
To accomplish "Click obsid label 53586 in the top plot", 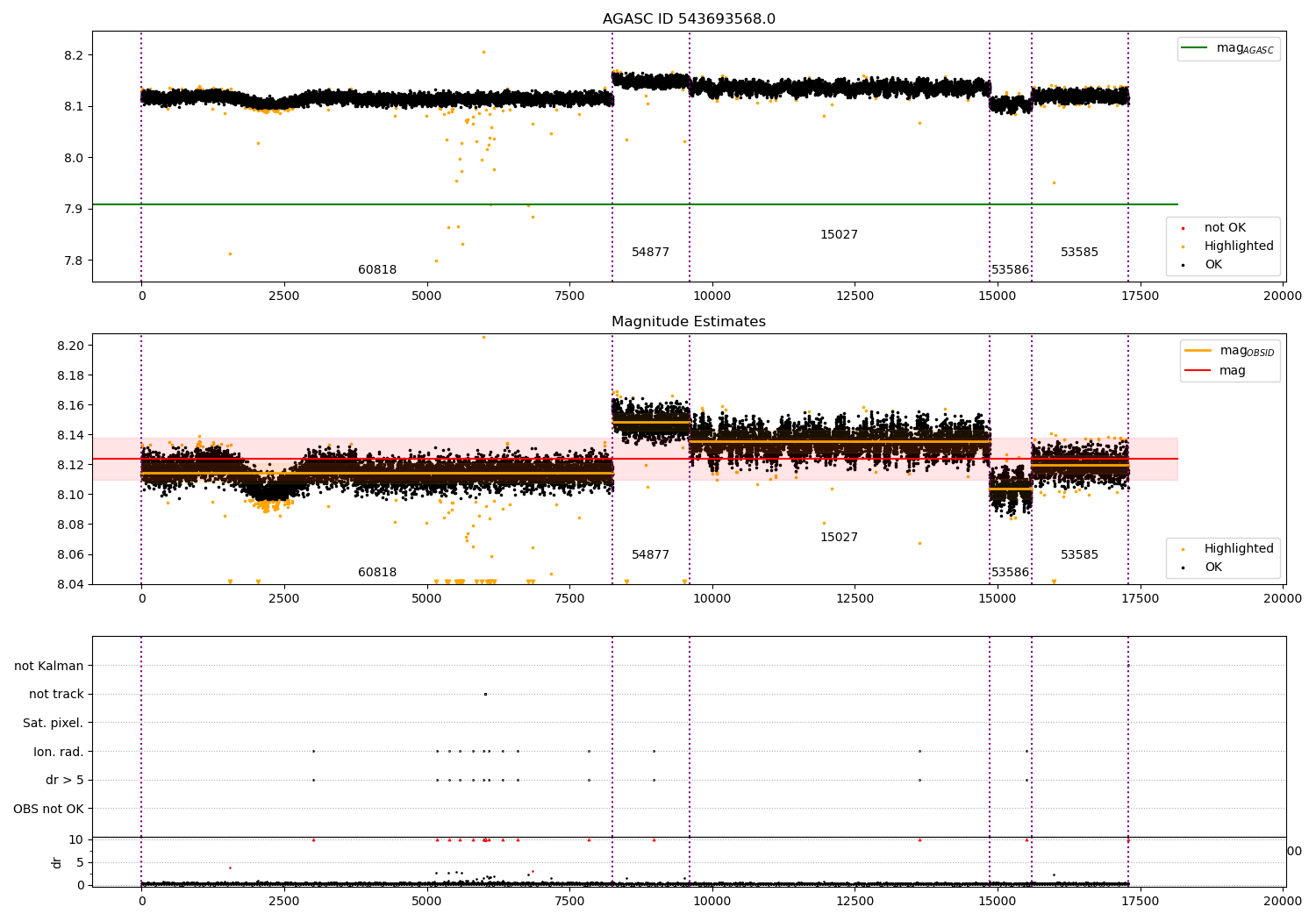I will coord(1010,270).
